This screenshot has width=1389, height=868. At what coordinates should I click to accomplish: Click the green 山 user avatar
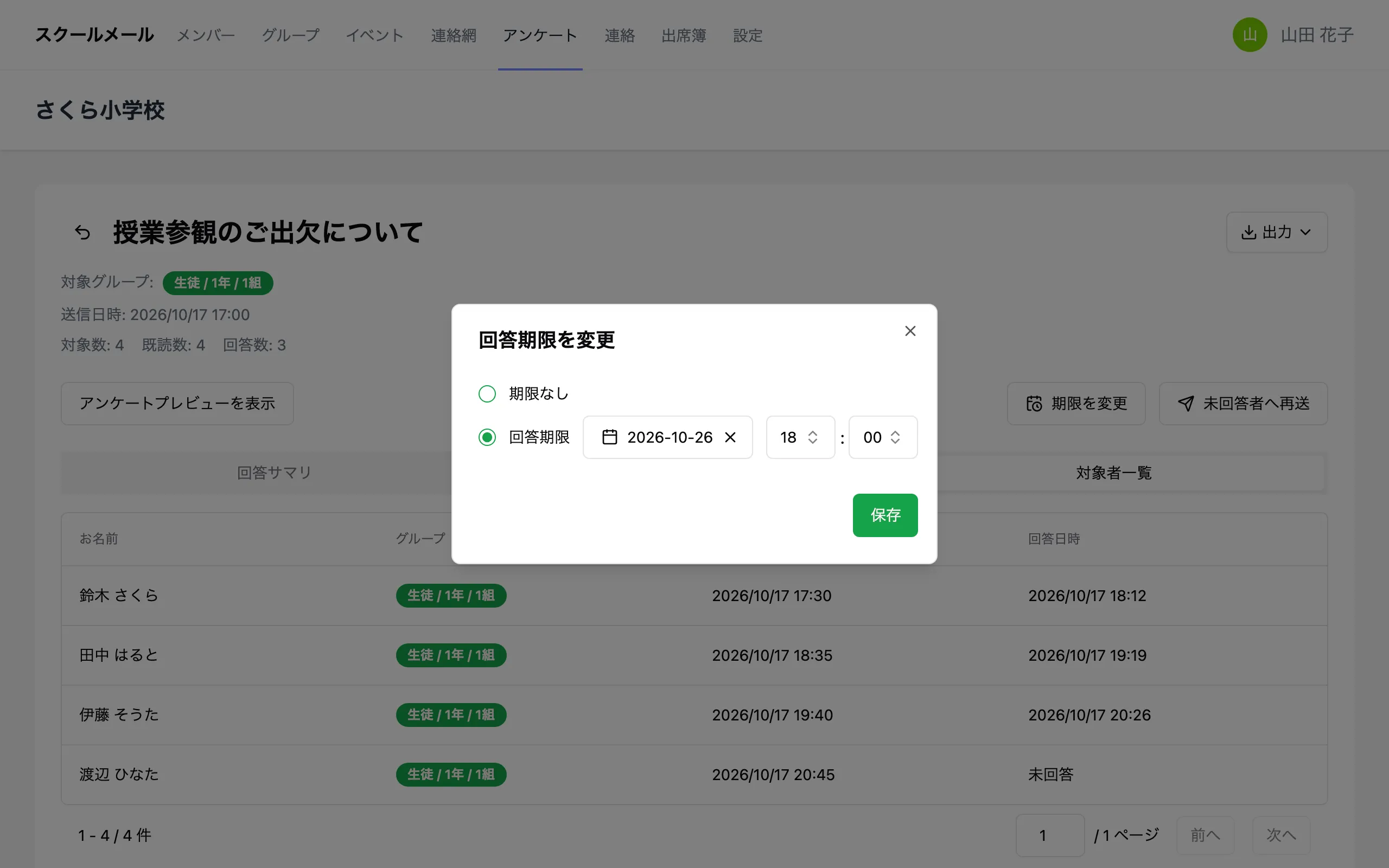point(1250,35)
